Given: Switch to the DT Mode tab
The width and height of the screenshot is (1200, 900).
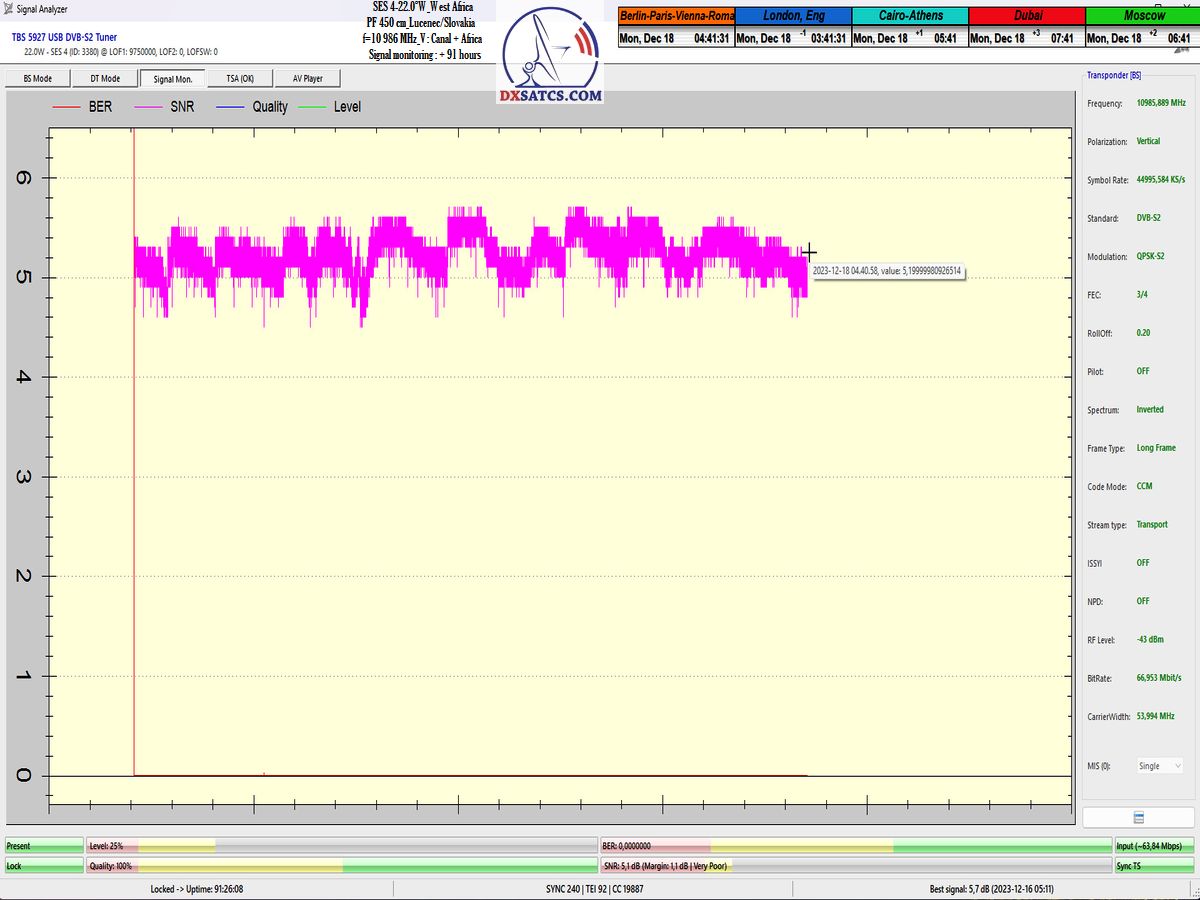Looking at the screenshot, I should pos(105,78).
